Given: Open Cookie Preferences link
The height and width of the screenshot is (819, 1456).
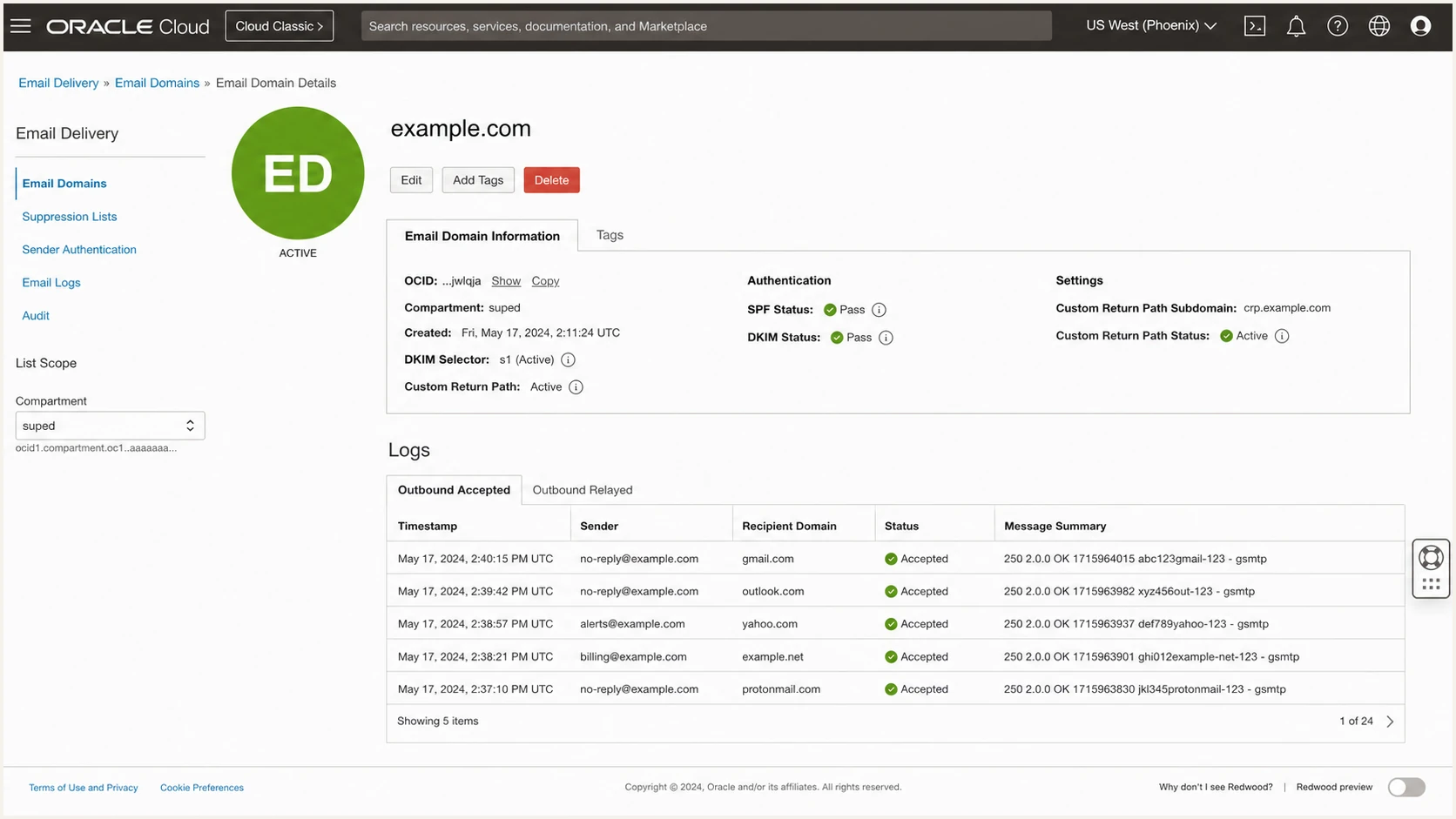Looking at the screenshot, I should pyautogui.click(x=202, y=788).
